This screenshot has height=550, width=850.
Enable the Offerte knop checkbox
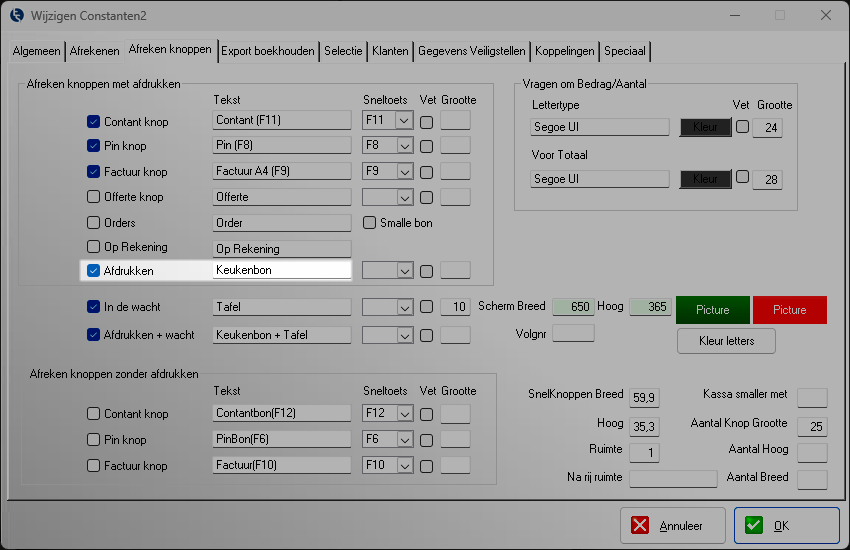coord(94,197)
